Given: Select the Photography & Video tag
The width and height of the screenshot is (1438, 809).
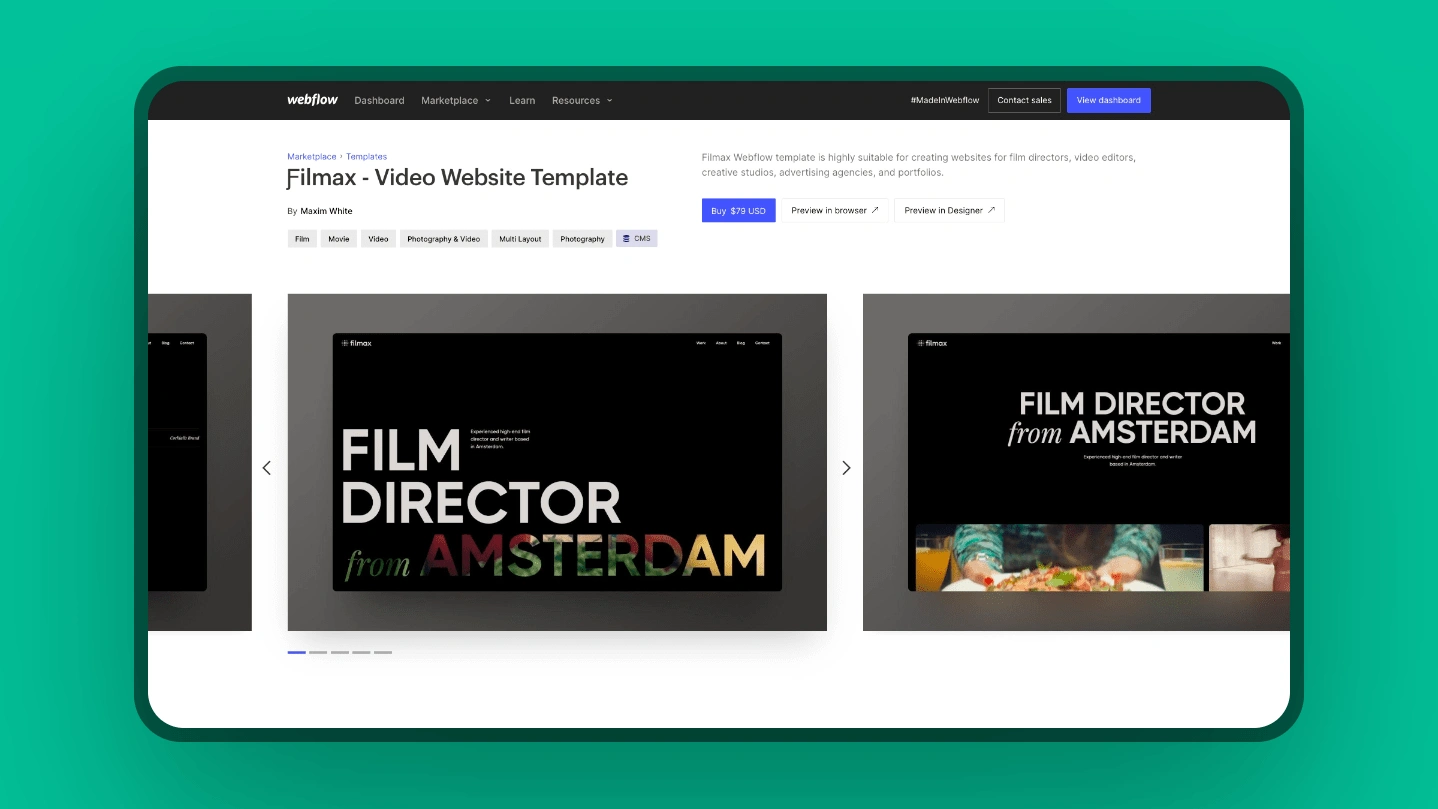Looking at the screenshot, I should point(444,239).
